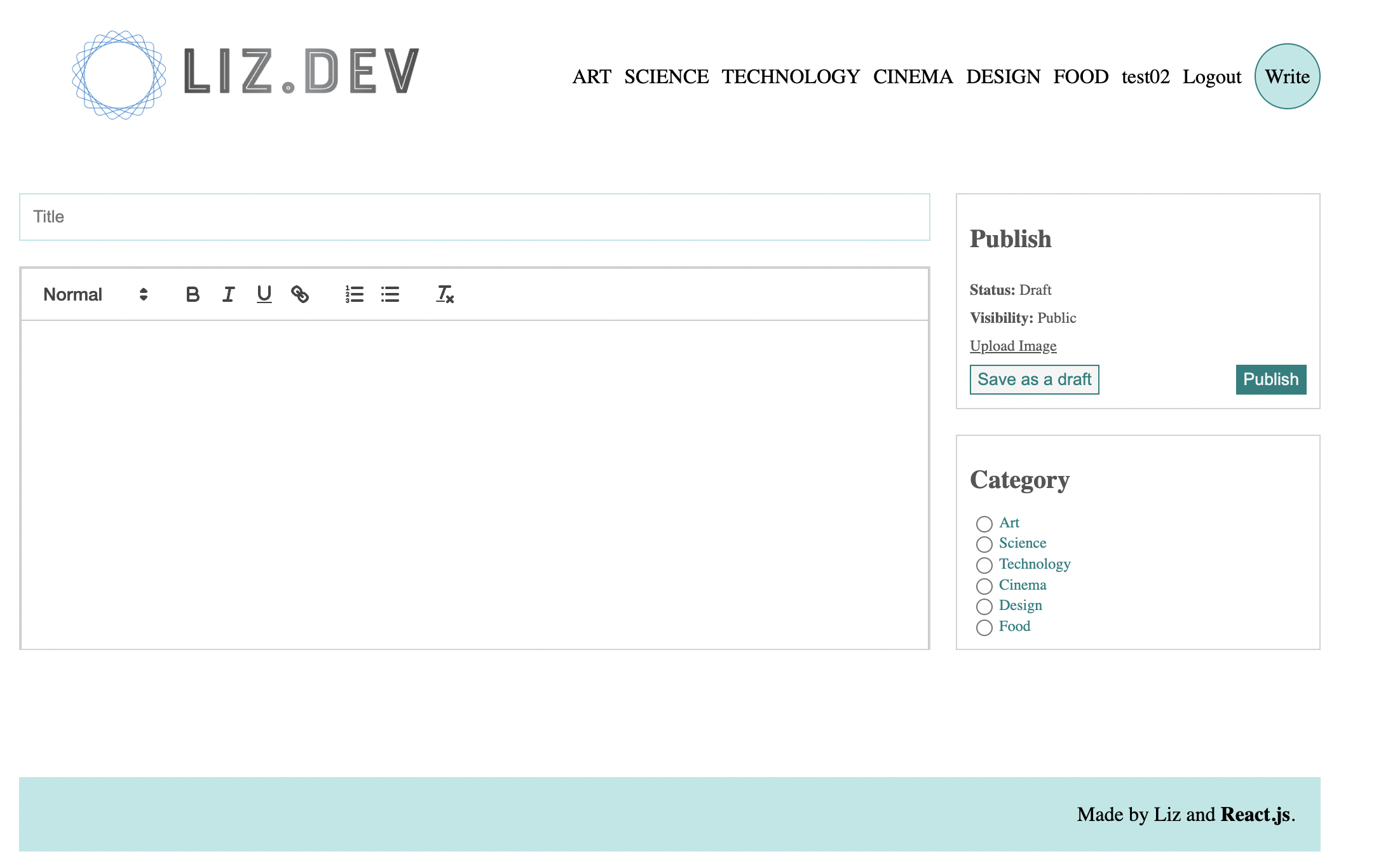Open the Normal text style dropdown
1388x868 pixels.
coord(73,294)
